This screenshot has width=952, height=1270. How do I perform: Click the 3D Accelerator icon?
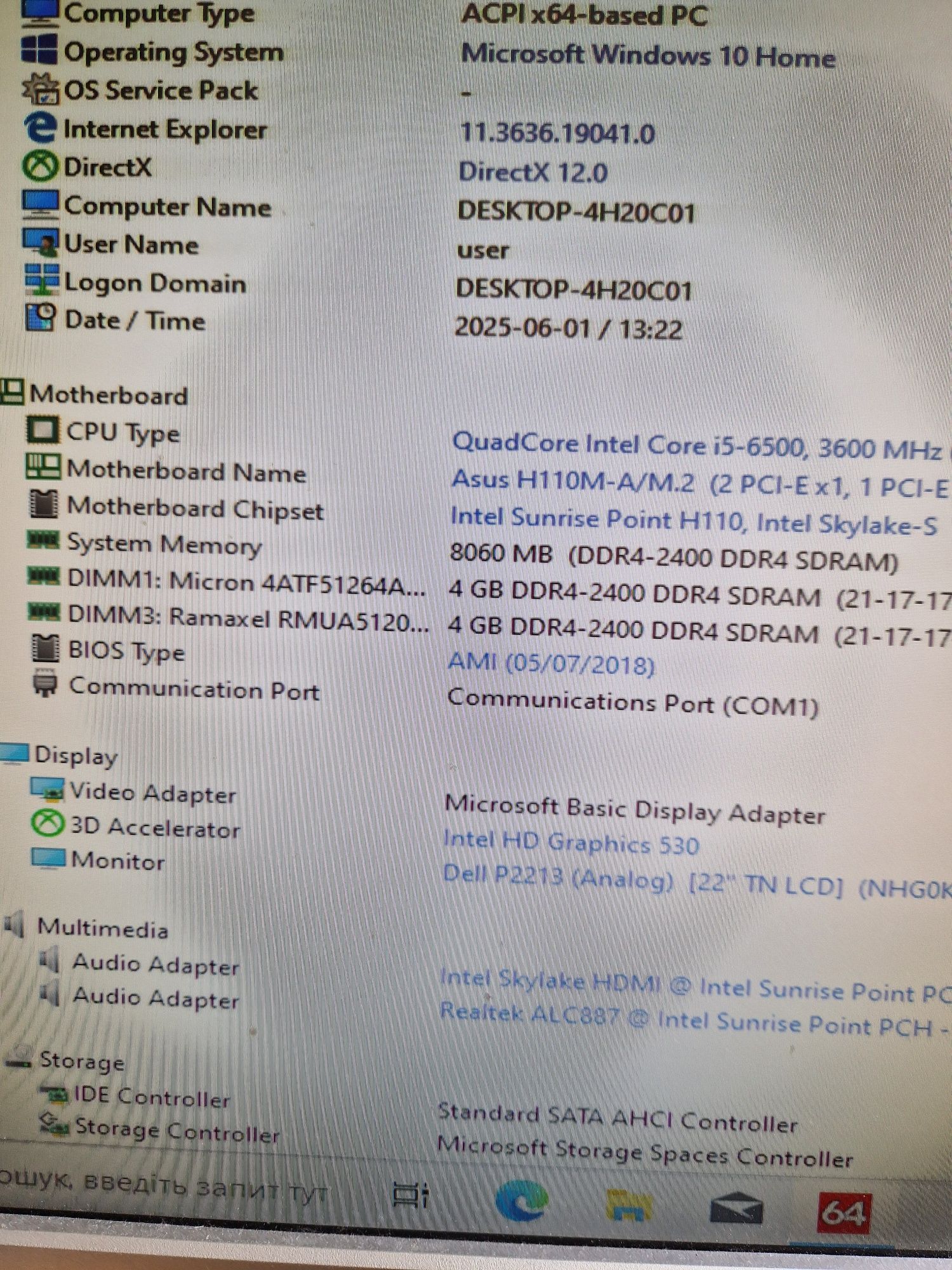[x=48, y=823]
